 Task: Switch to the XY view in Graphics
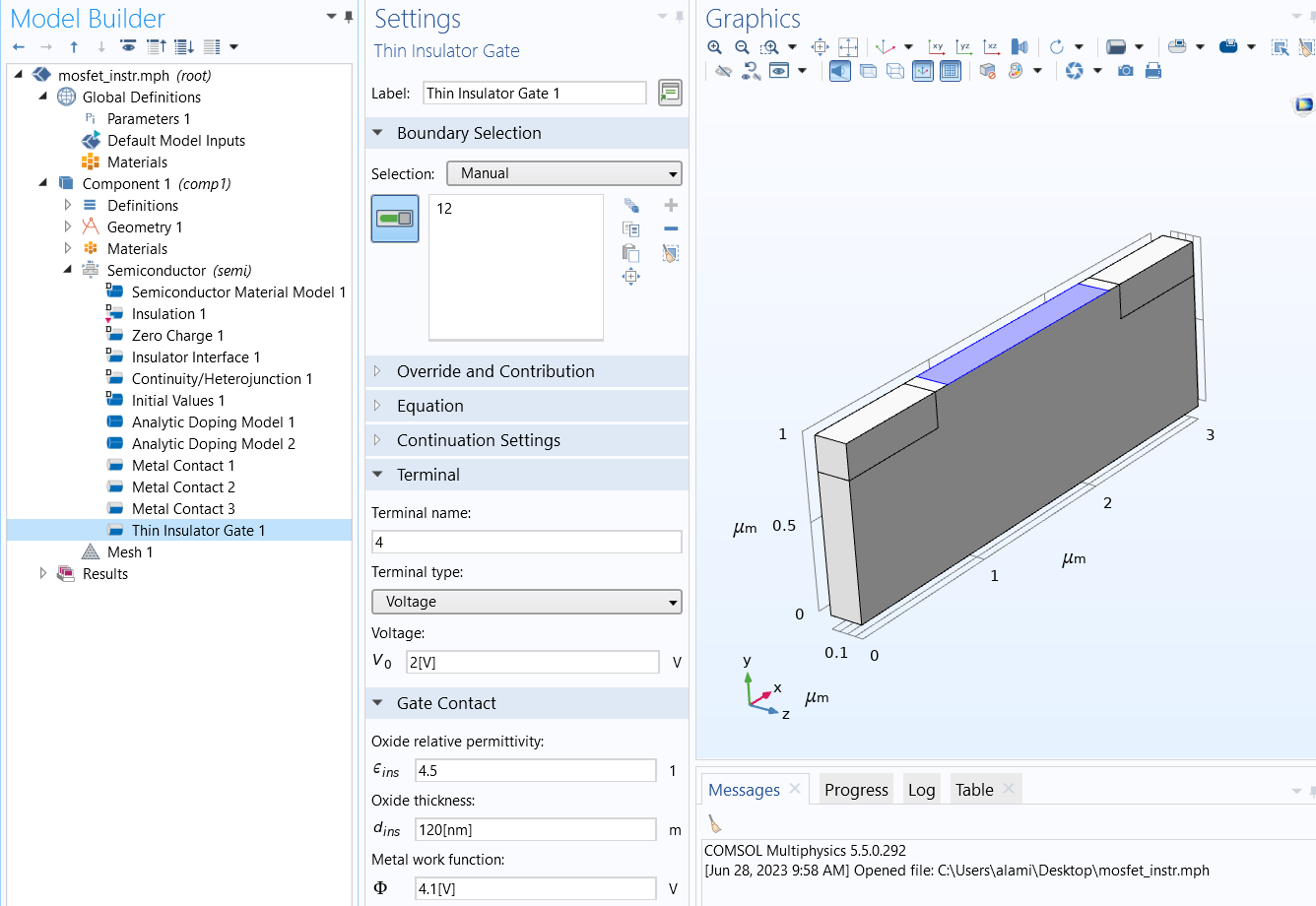937,46
